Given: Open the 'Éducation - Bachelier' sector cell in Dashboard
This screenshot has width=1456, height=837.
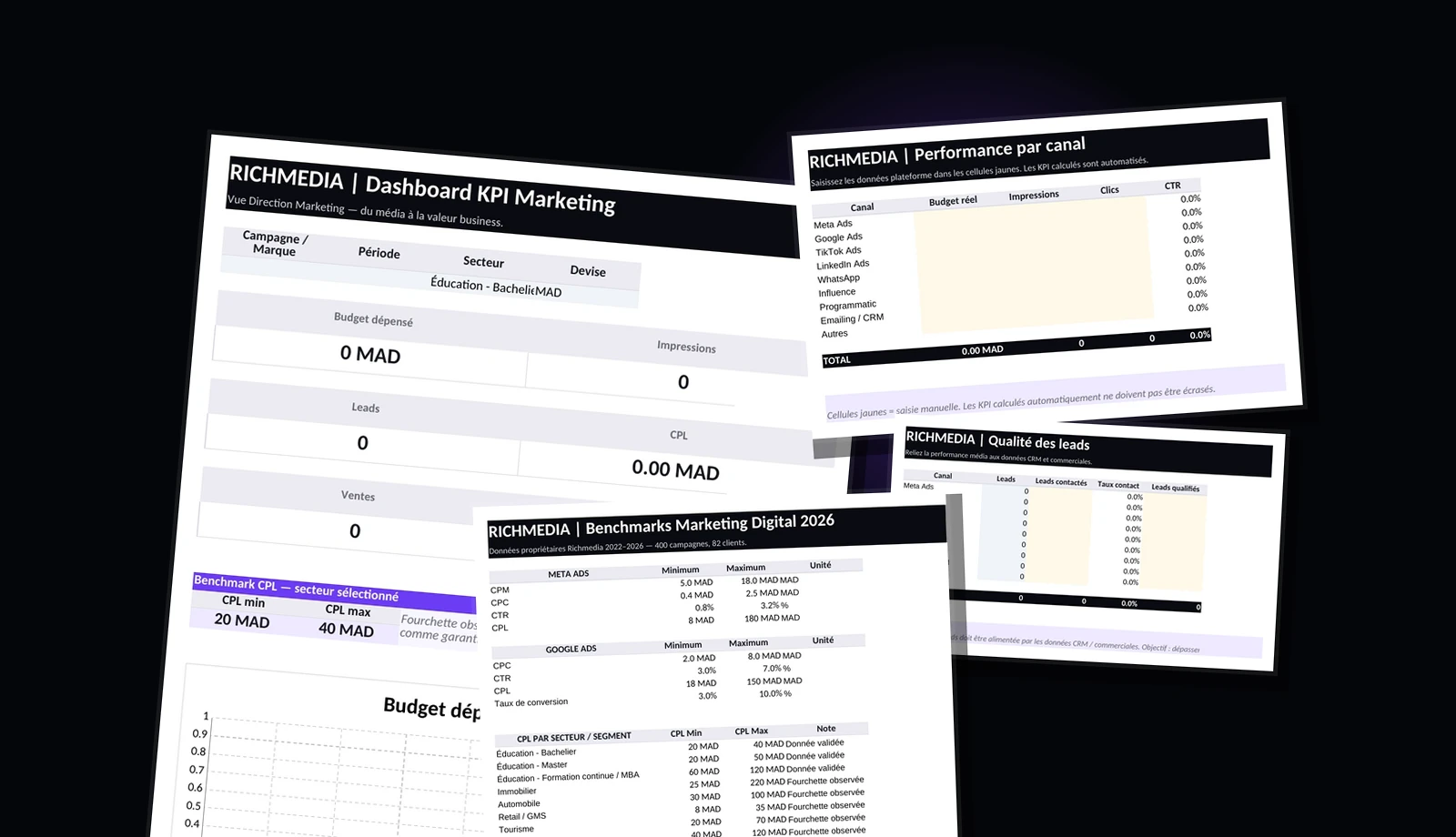Looking at the screenshot, I should click(482, 286).
